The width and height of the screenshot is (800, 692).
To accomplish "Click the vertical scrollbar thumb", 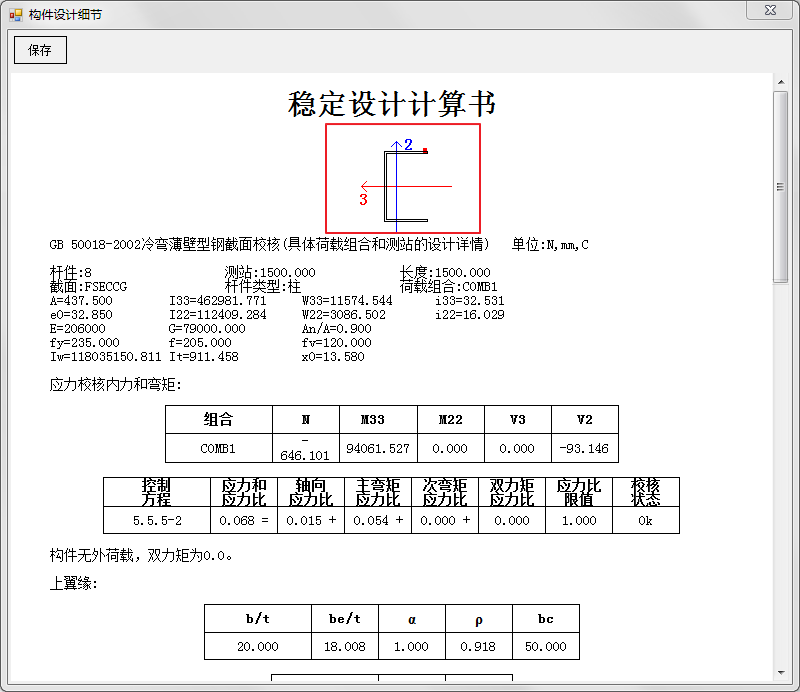I will click(780, 187).
